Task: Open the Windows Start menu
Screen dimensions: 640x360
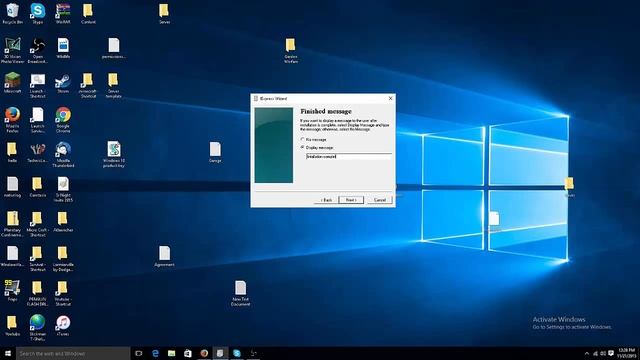Action: pos(8,353)
